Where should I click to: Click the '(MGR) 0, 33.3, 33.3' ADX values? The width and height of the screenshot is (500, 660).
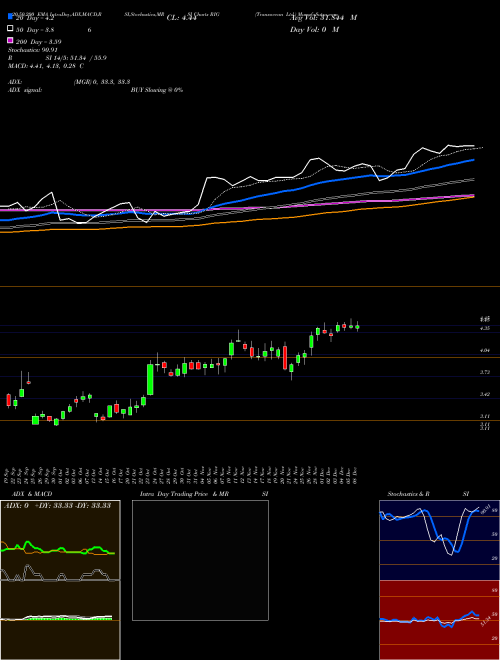pos(102,82)
